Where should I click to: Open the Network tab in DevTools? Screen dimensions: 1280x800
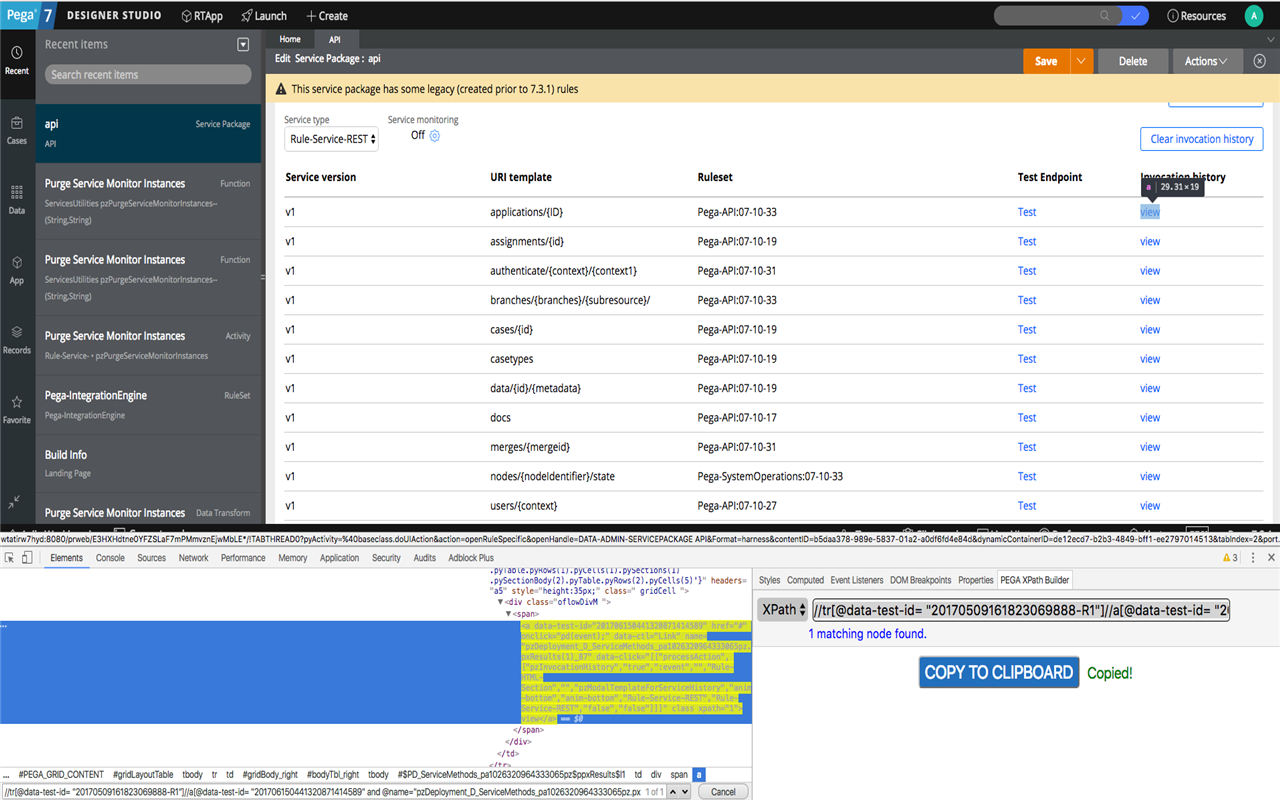coord(194,558)
